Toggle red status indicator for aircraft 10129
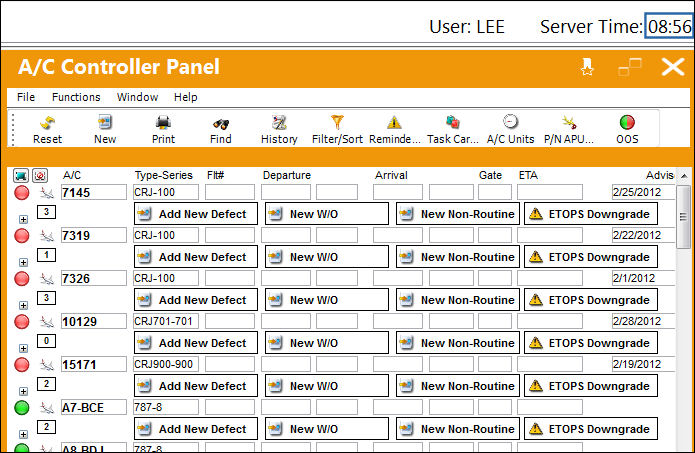Image resolution: width=695 pixels, height=453 pixels. coord(22,322)
